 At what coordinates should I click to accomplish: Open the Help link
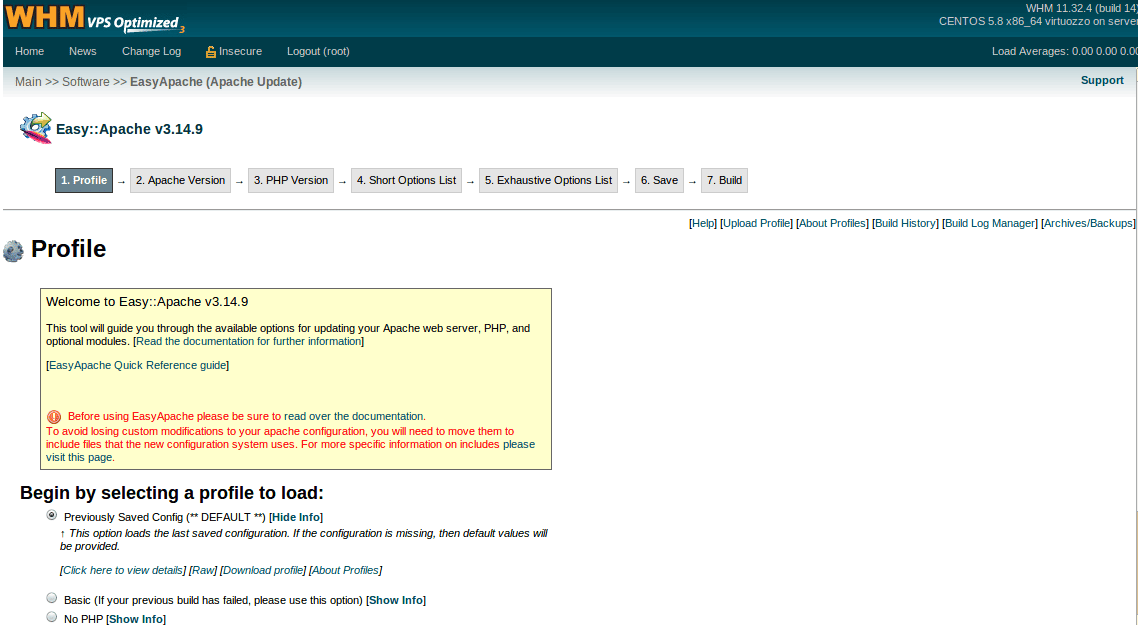click(703, 223)
